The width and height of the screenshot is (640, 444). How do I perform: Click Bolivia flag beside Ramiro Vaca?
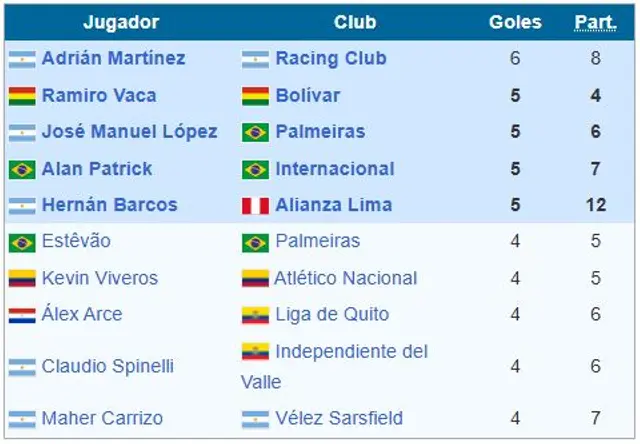22,96
